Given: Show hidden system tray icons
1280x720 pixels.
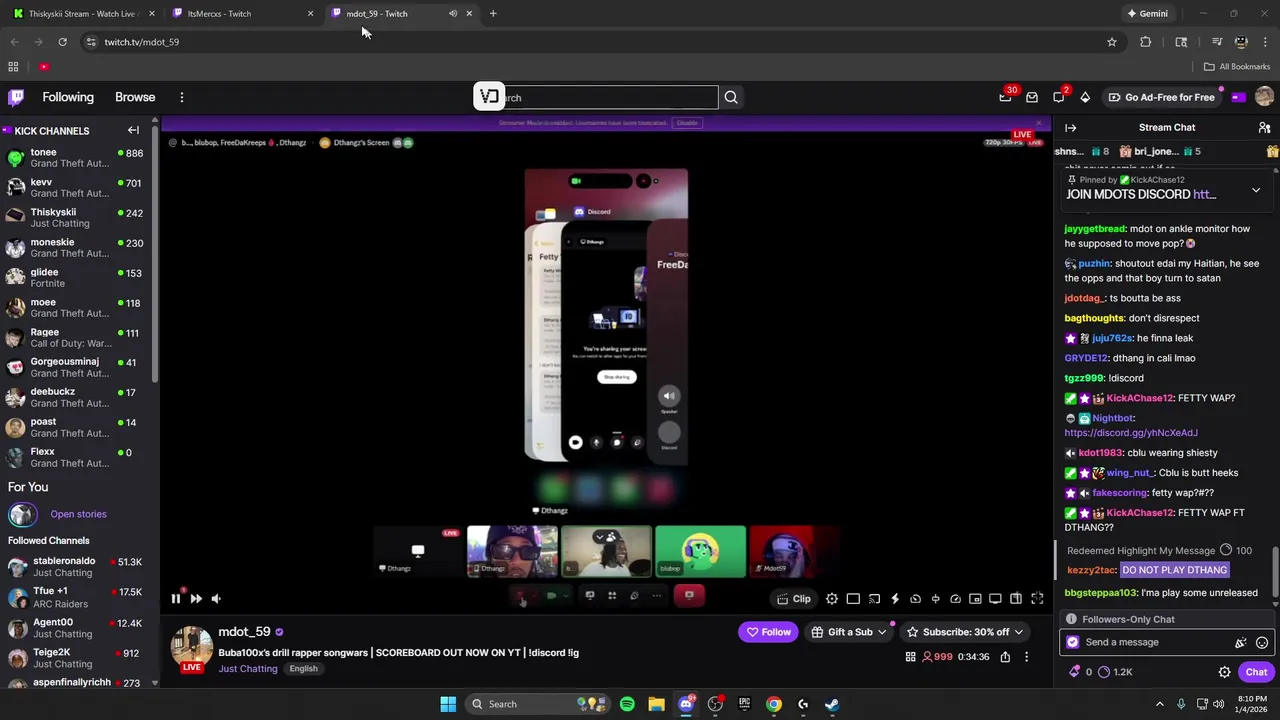Looking at the screenshot, I should click(x=1159, y=704).
